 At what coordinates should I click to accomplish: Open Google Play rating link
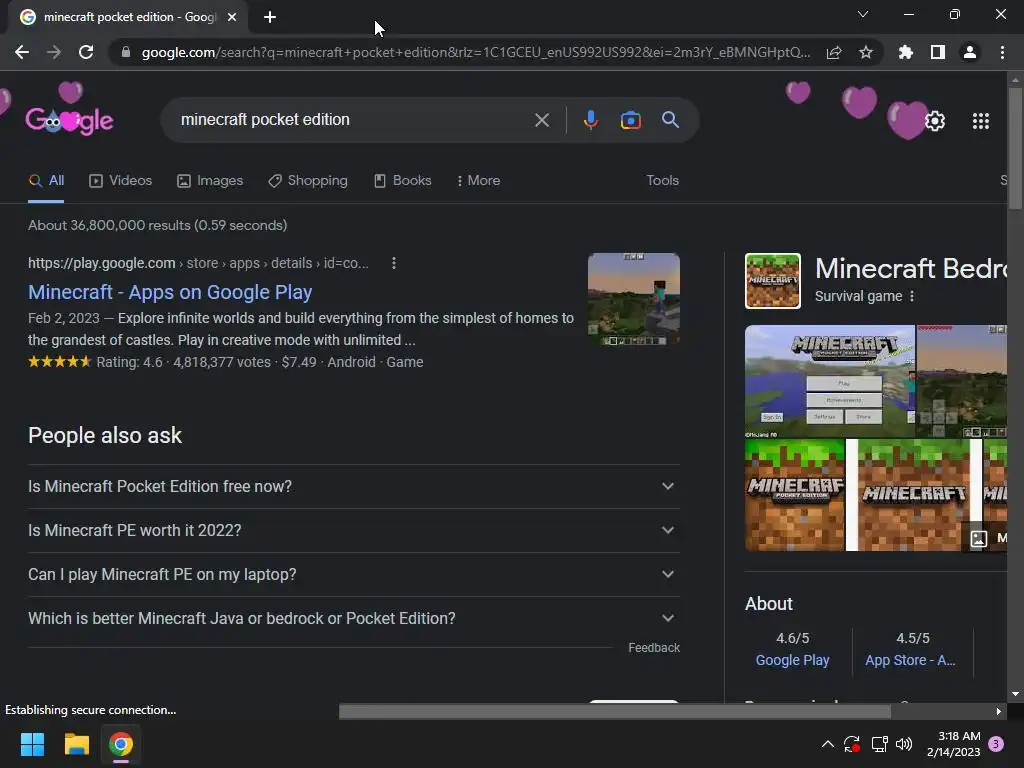click(x=792, y=660)
